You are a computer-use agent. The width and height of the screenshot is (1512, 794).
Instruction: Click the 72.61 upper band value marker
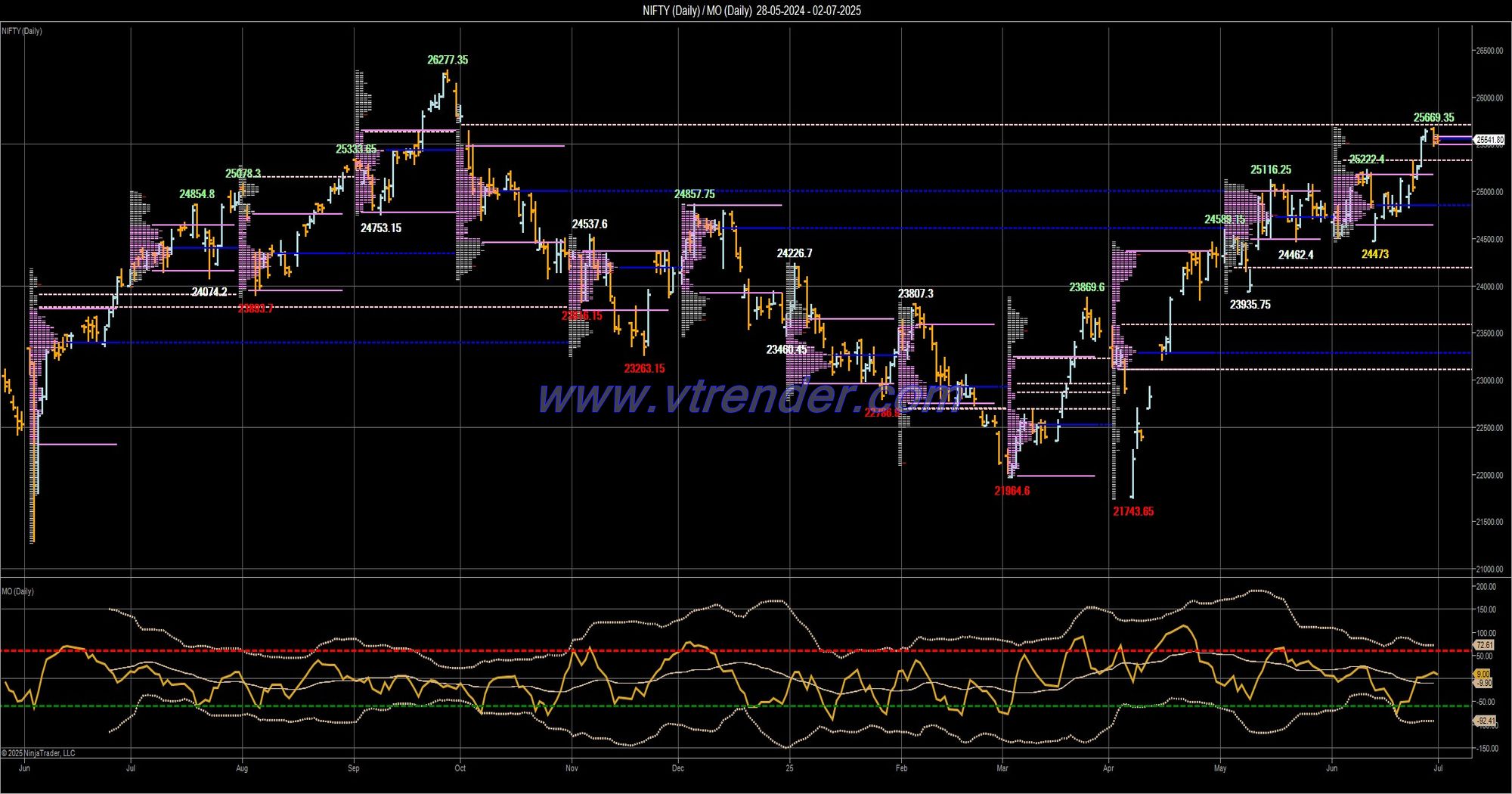pos(1485,645)
